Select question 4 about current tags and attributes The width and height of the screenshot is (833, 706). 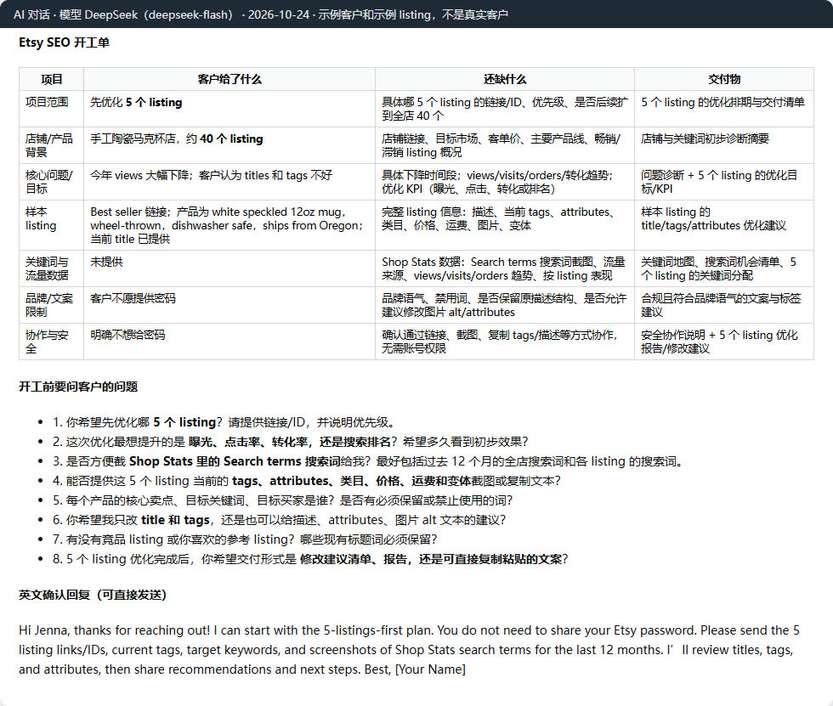click(x=307, y=481)
